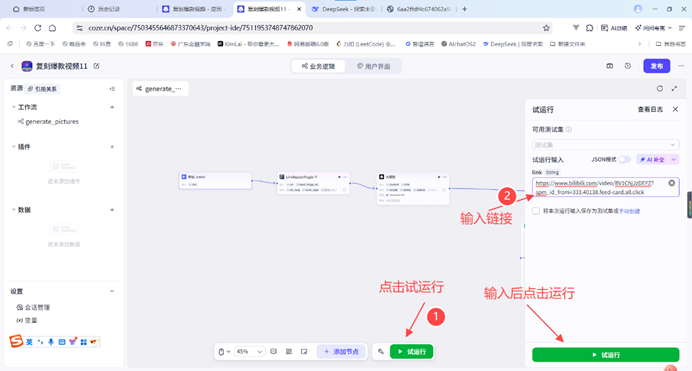Select the LinkReaderPlugin node
692x371 pixels.
coord(313,183)
